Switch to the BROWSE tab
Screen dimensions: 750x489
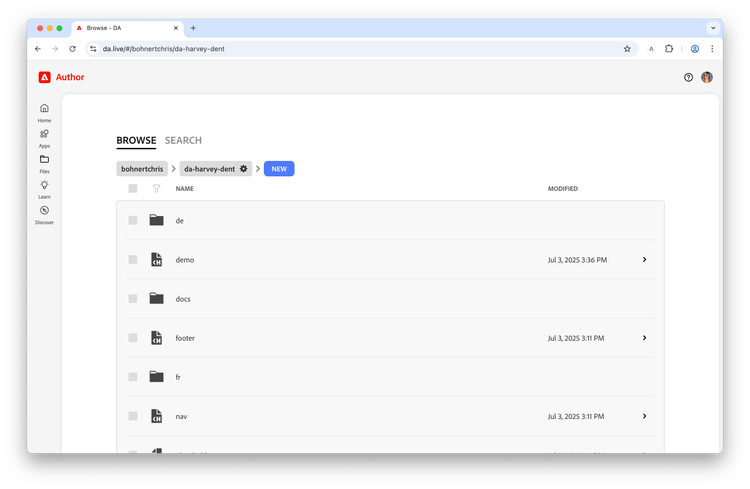[136, 141]
